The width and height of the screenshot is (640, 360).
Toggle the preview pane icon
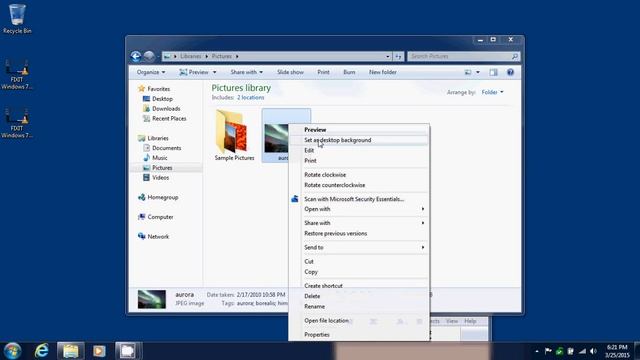tap(493, 72)
